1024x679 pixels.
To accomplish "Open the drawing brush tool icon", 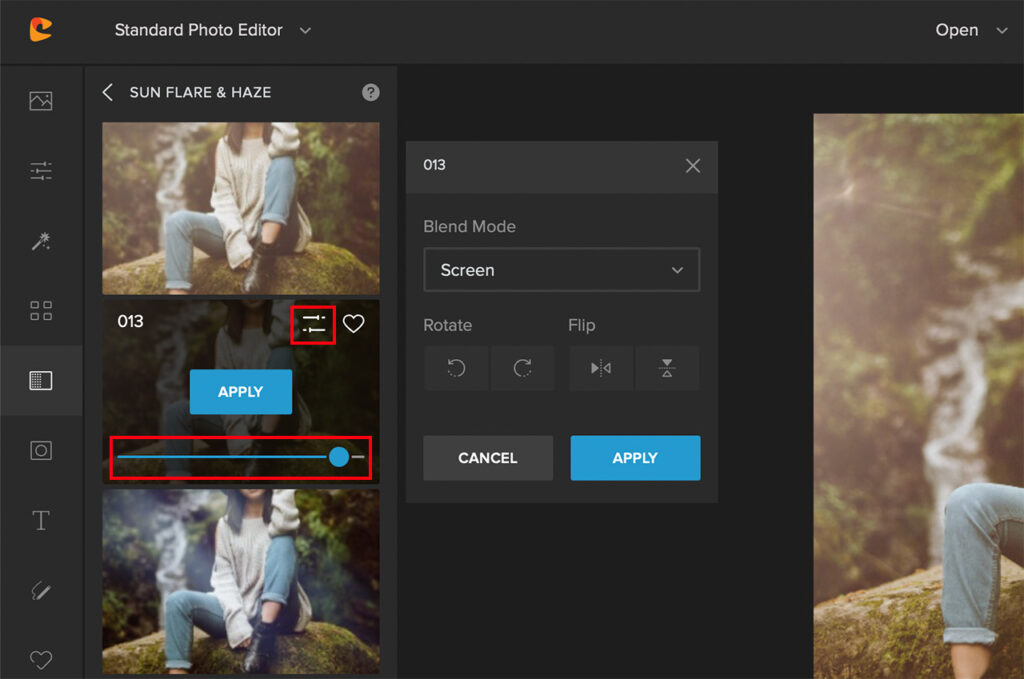I will coord(41,591).
